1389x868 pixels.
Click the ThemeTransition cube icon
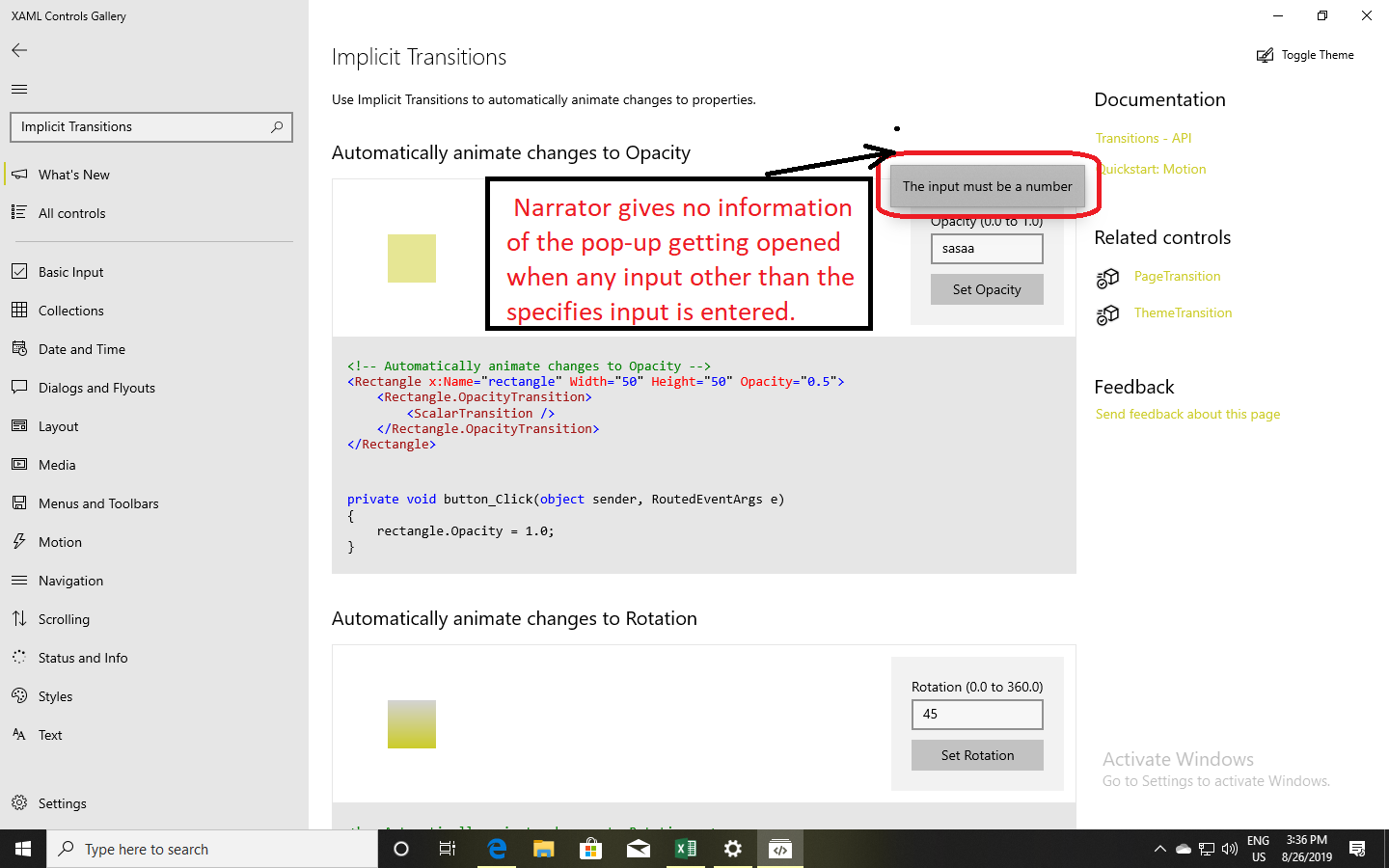click(x=1107, y=312)
